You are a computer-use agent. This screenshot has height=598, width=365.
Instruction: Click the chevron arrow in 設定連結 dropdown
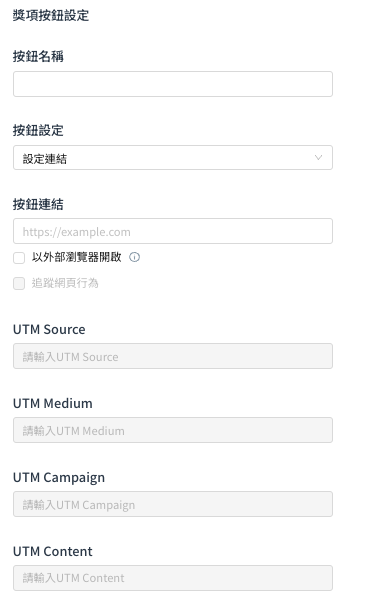coord(318,158)
